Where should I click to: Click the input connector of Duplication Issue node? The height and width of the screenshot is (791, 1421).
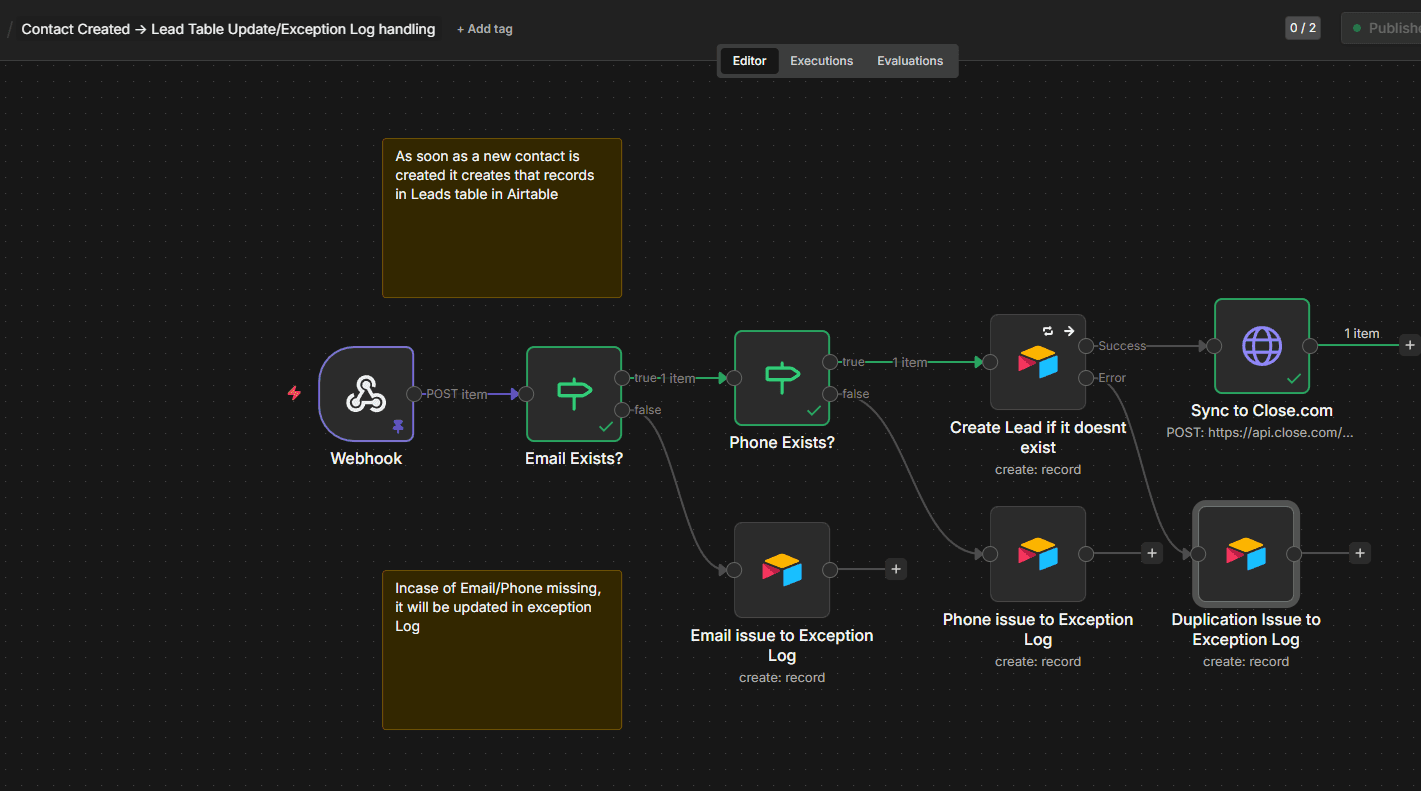[x=1198, y=554]
